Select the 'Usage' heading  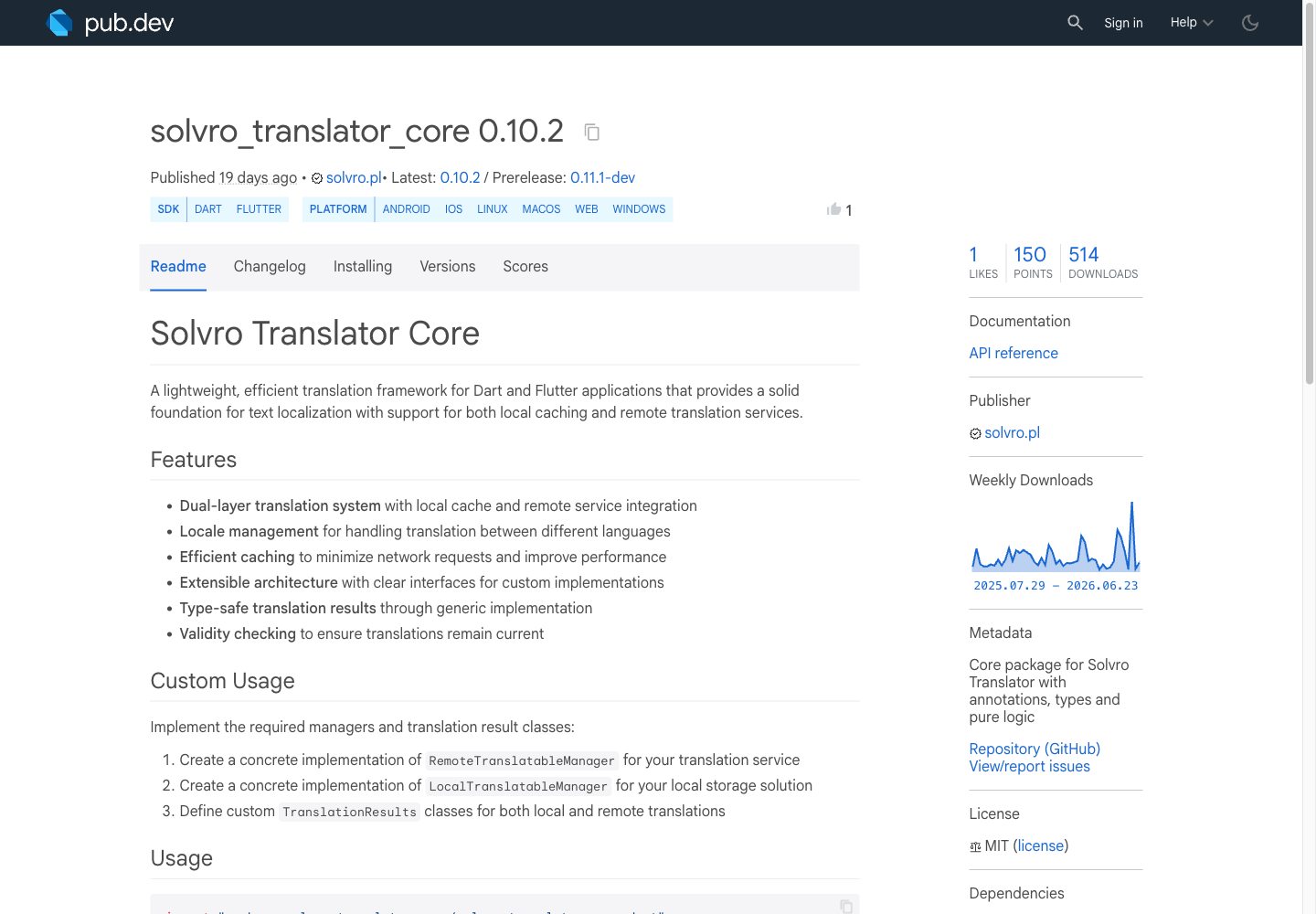pos(182,858)
